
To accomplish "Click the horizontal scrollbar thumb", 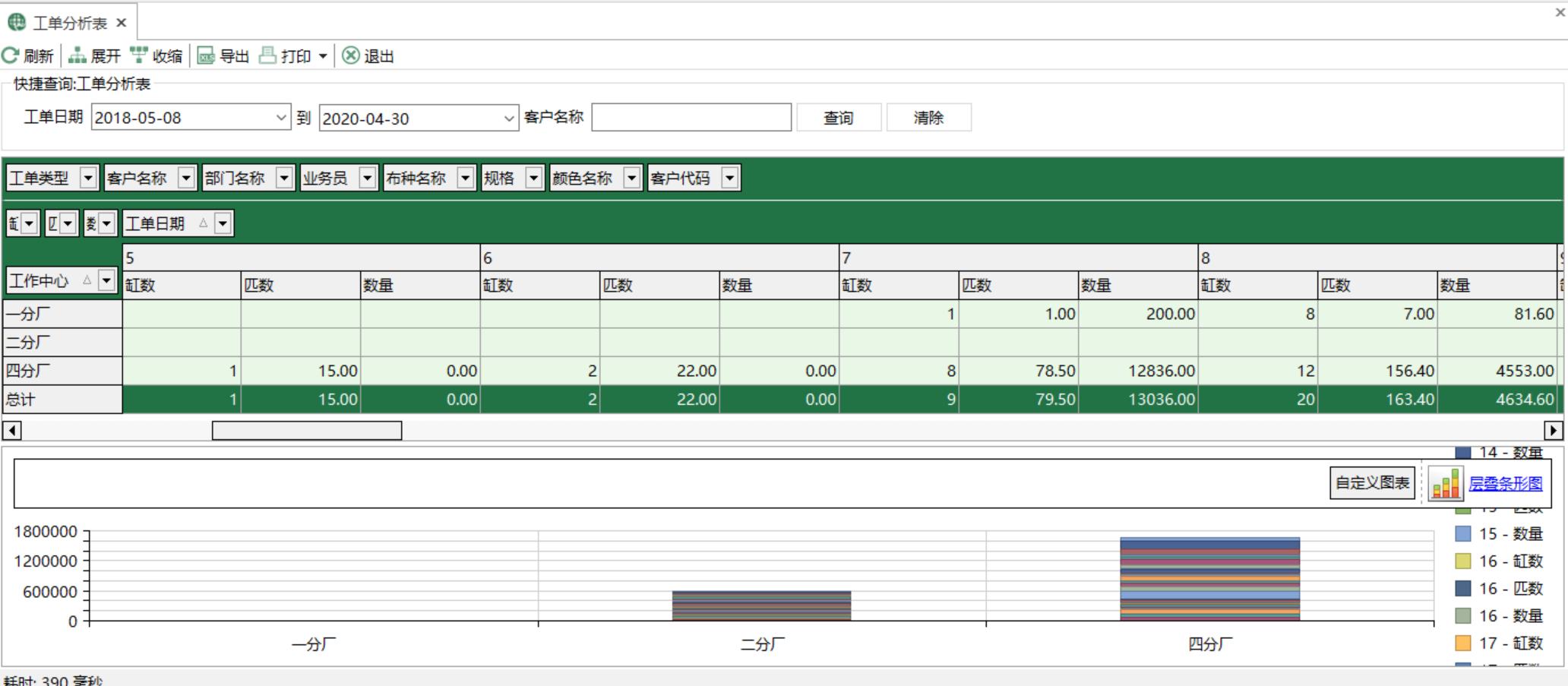I will coord(307,431).
